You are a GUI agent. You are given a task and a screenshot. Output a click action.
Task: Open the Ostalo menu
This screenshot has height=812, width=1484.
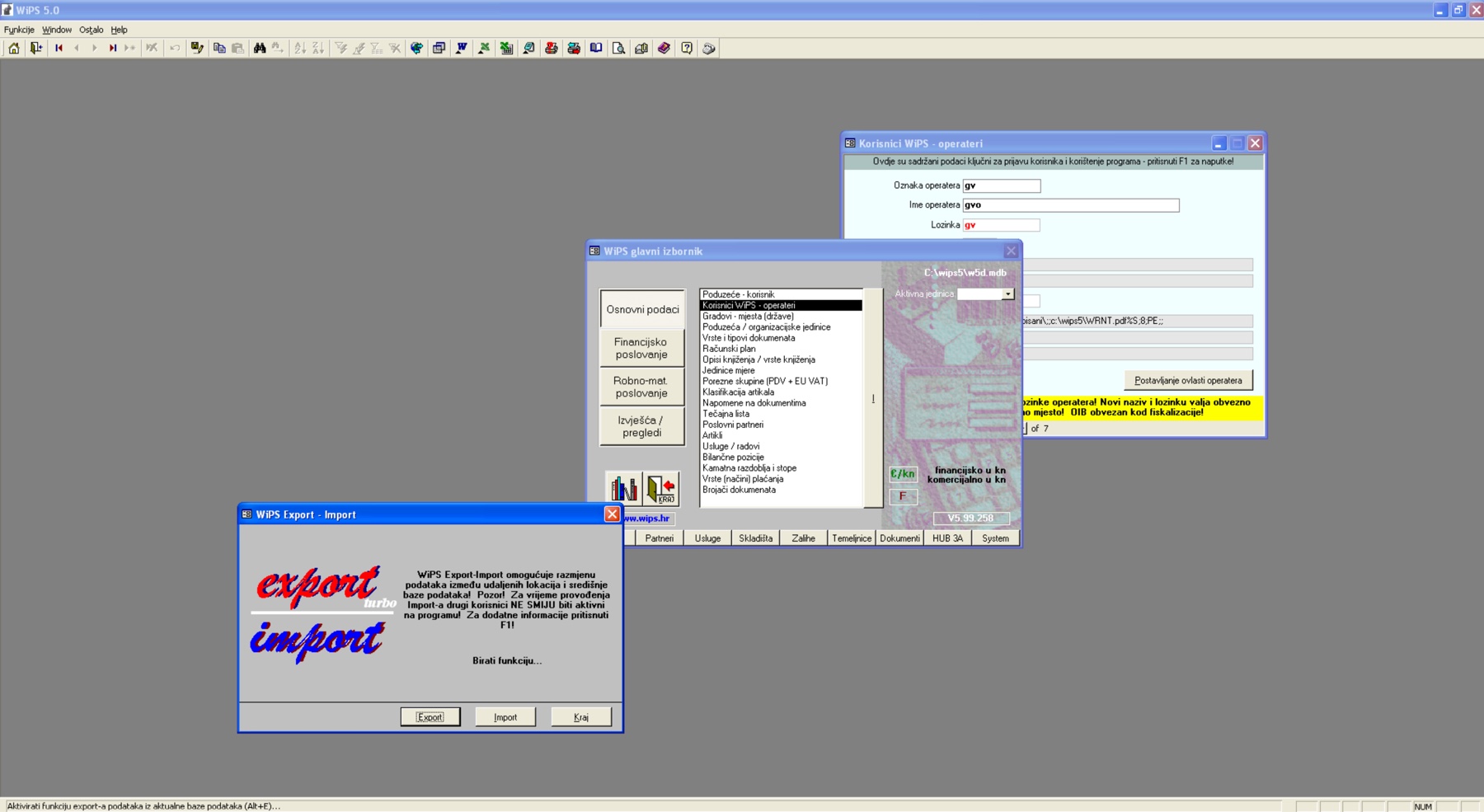pos(91,30)
